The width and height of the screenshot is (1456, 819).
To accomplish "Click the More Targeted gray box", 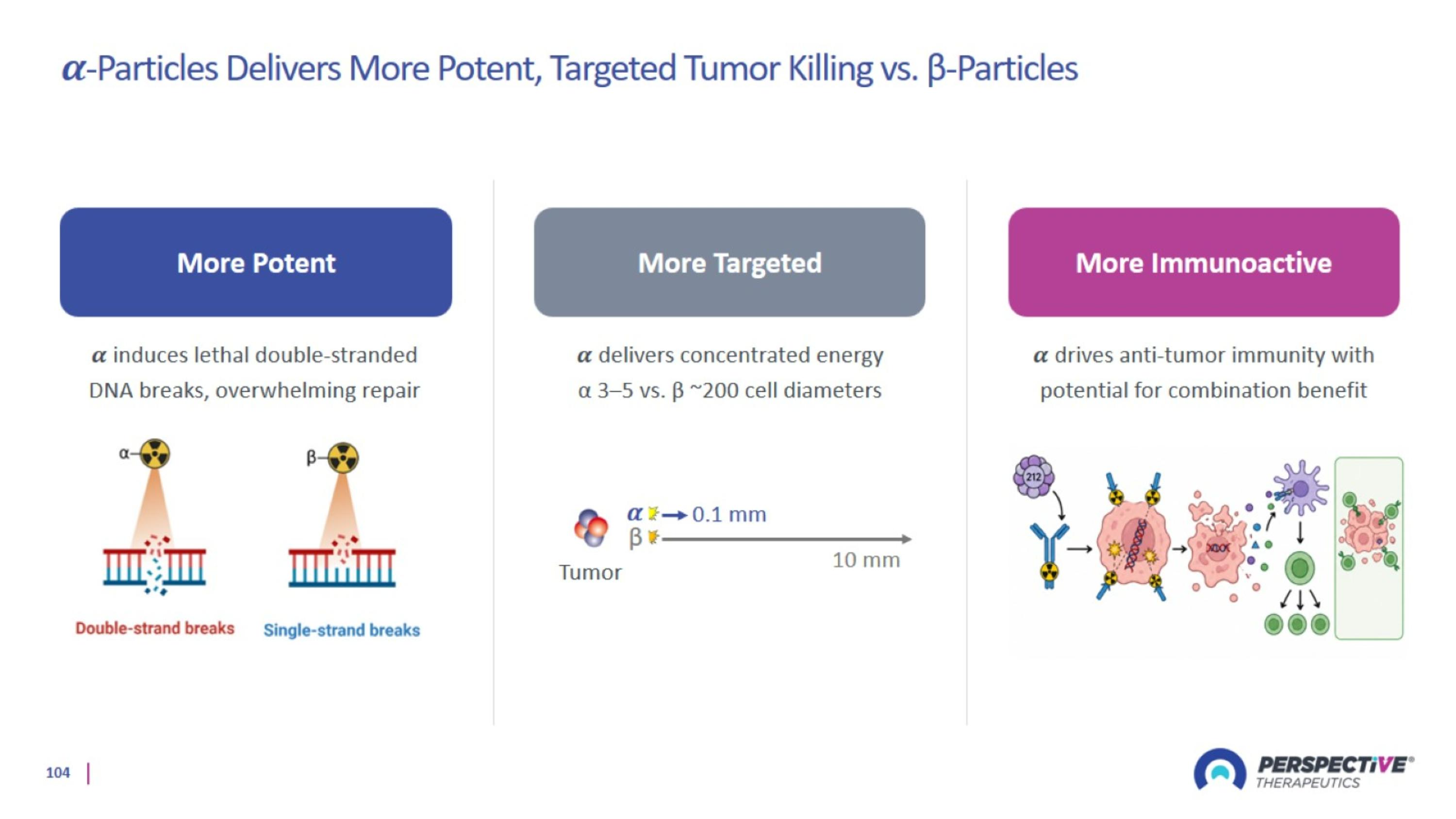I will pyautogui.click(x=729, y=262).
